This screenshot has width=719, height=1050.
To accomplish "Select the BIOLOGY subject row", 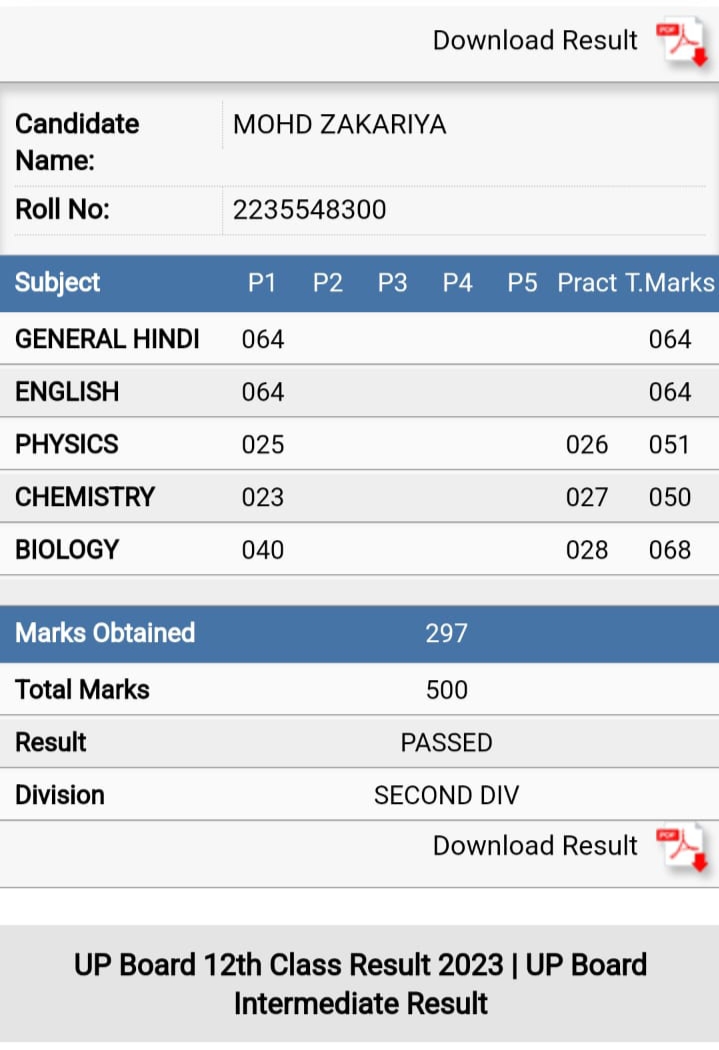I will point(360,549).
